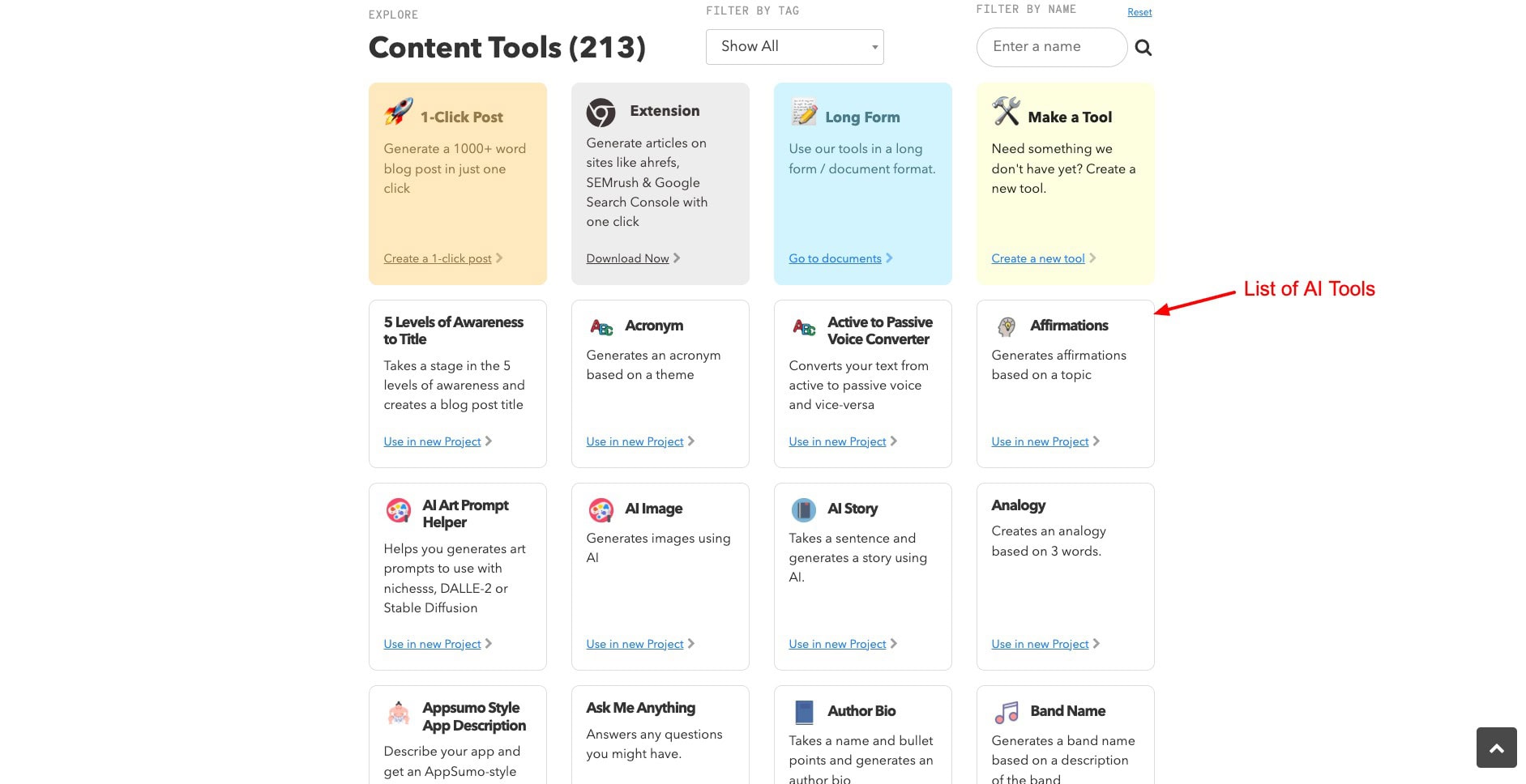Click the Extension card title
The image size is (1526, 784).
pyautogui.click(x=665, y=111)
